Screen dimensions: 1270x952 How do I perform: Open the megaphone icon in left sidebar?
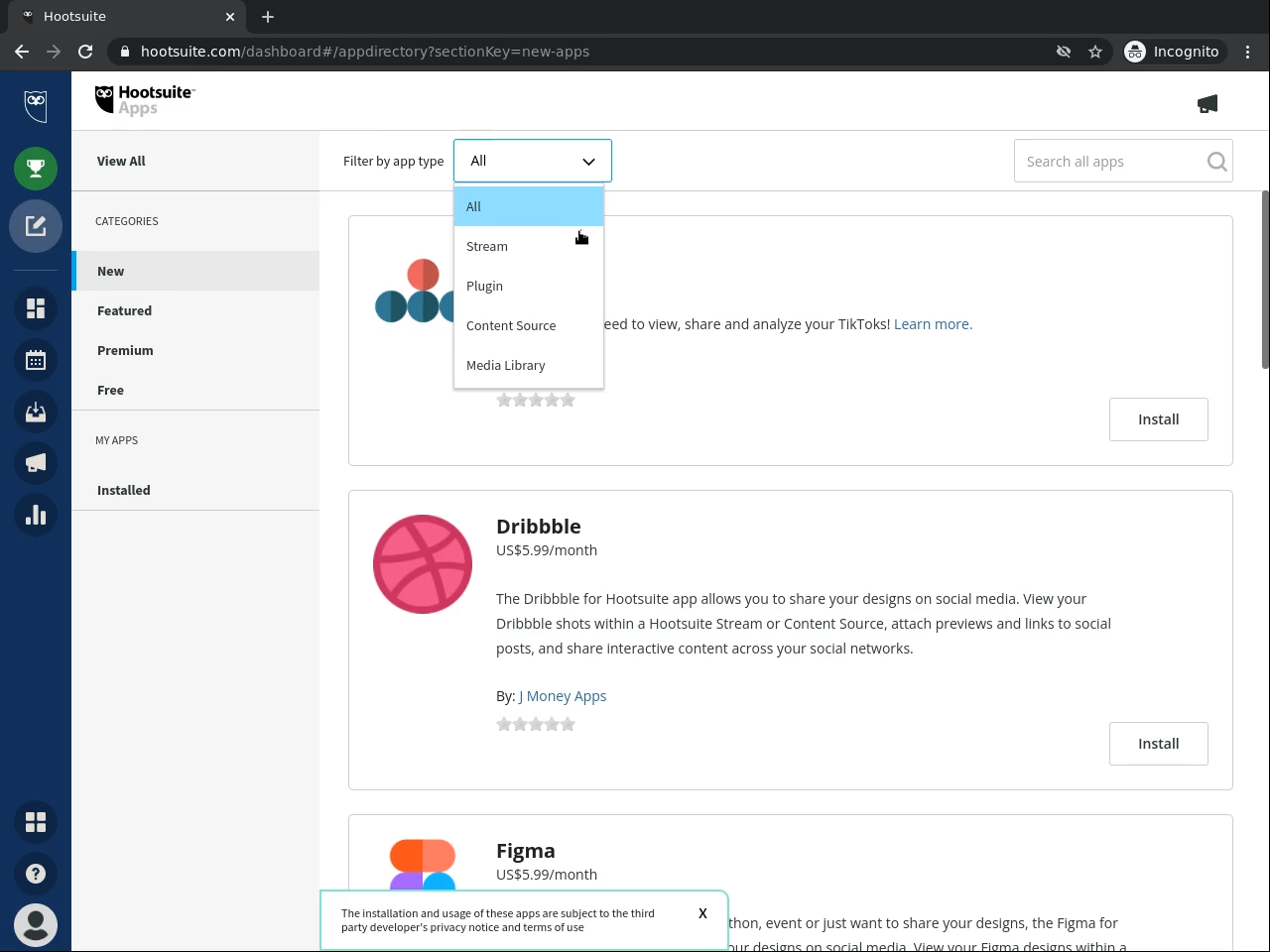(36, 463)
